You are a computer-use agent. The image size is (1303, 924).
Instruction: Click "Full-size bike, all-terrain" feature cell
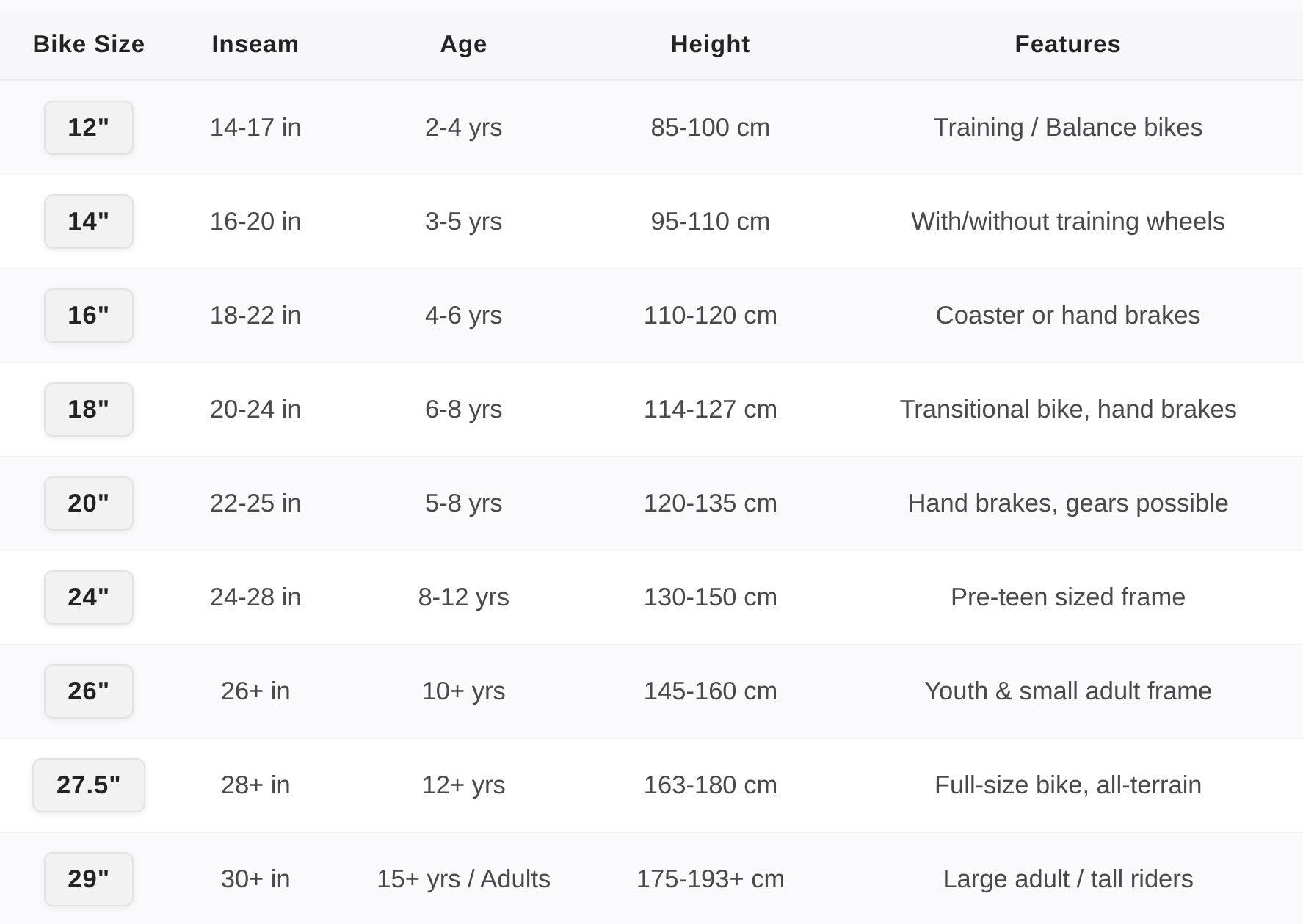1067,785
